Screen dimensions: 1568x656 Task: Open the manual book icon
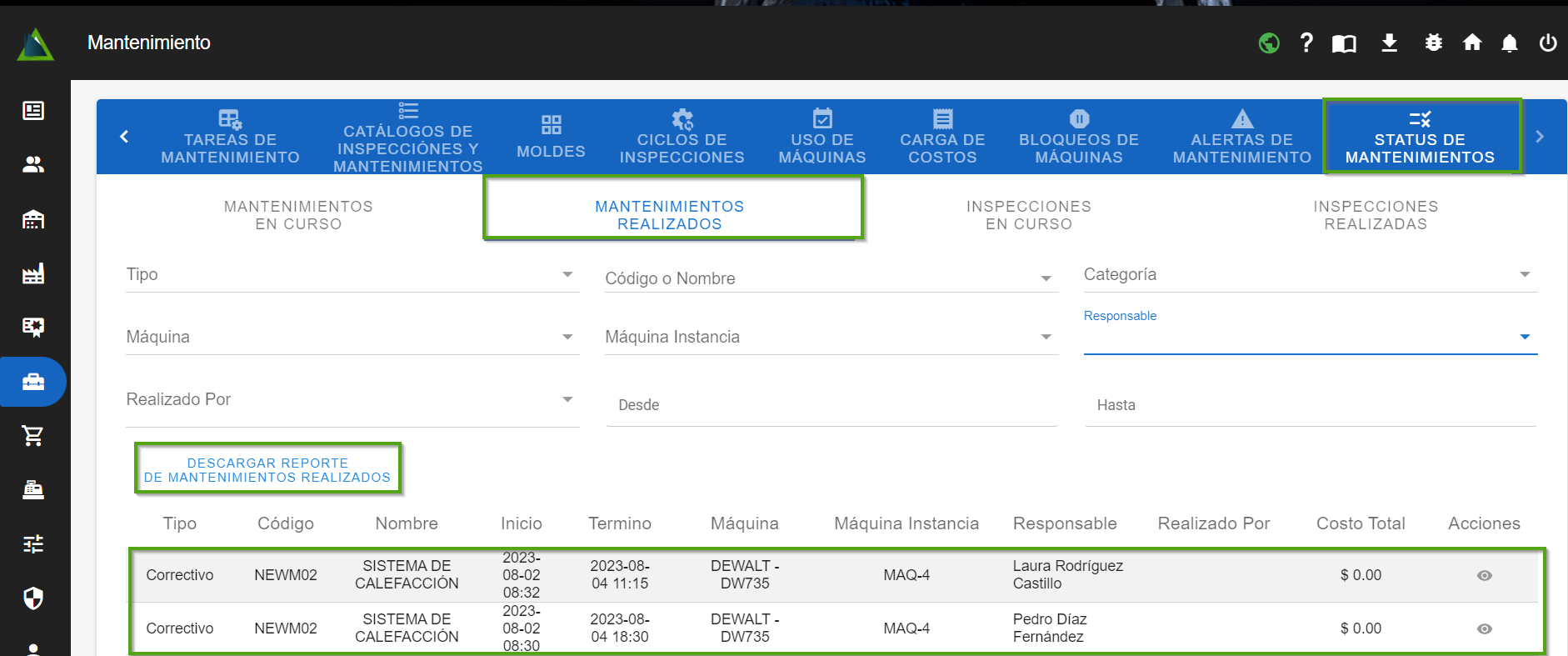point(1344,43)
